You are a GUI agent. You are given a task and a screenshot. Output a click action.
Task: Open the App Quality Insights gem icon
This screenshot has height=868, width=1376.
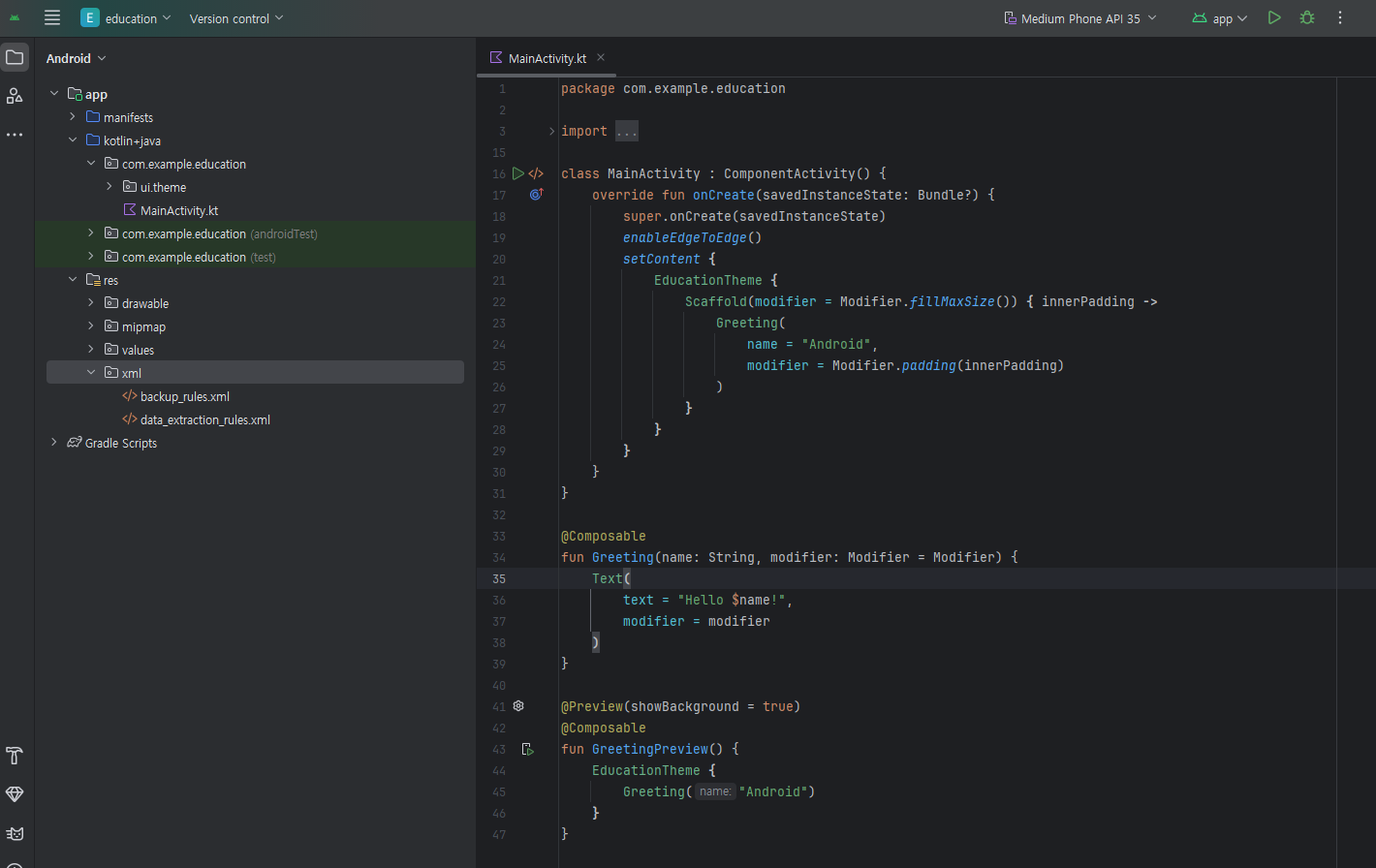coord(15,794)
